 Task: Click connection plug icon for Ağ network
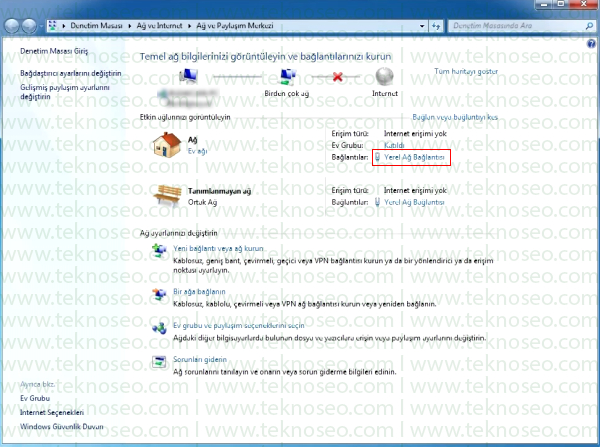pos(377,157)
